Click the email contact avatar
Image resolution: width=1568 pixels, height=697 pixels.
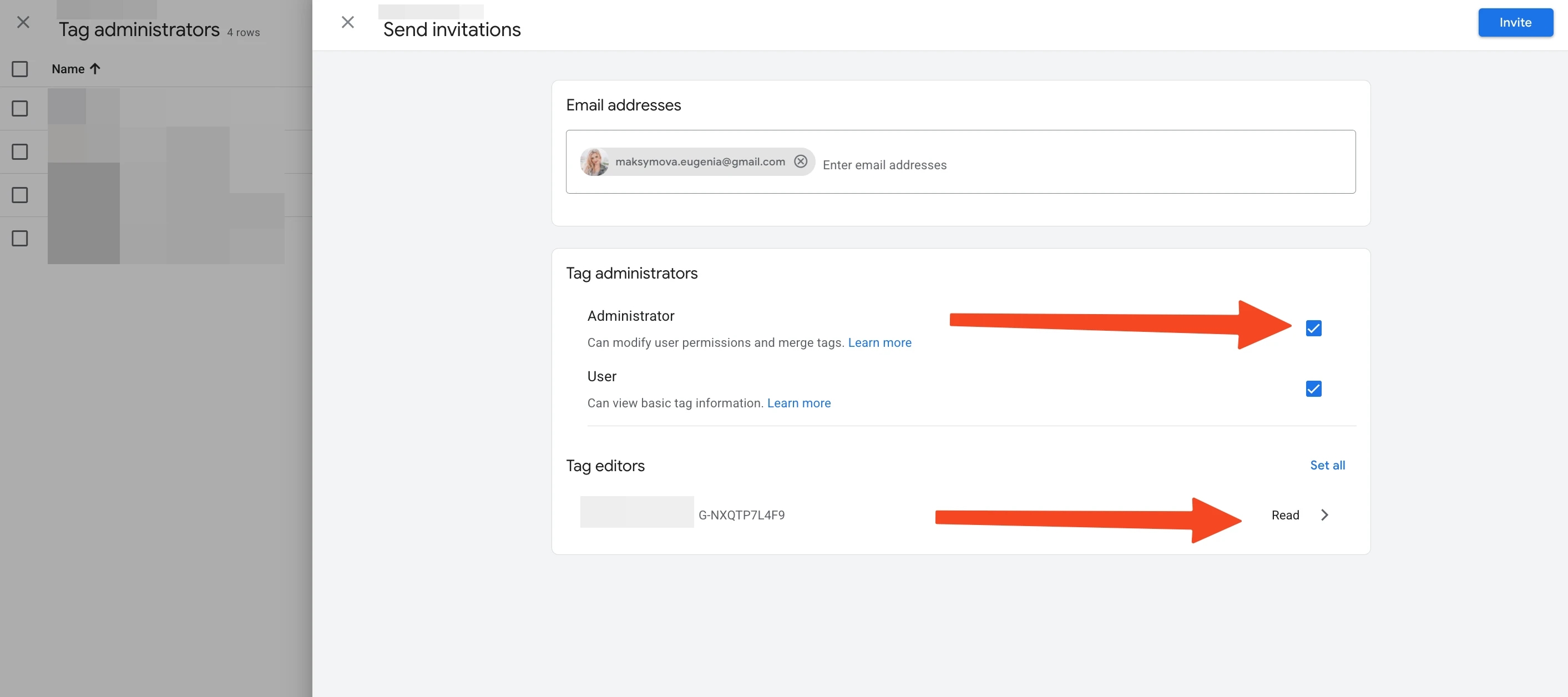click(594, 162)
